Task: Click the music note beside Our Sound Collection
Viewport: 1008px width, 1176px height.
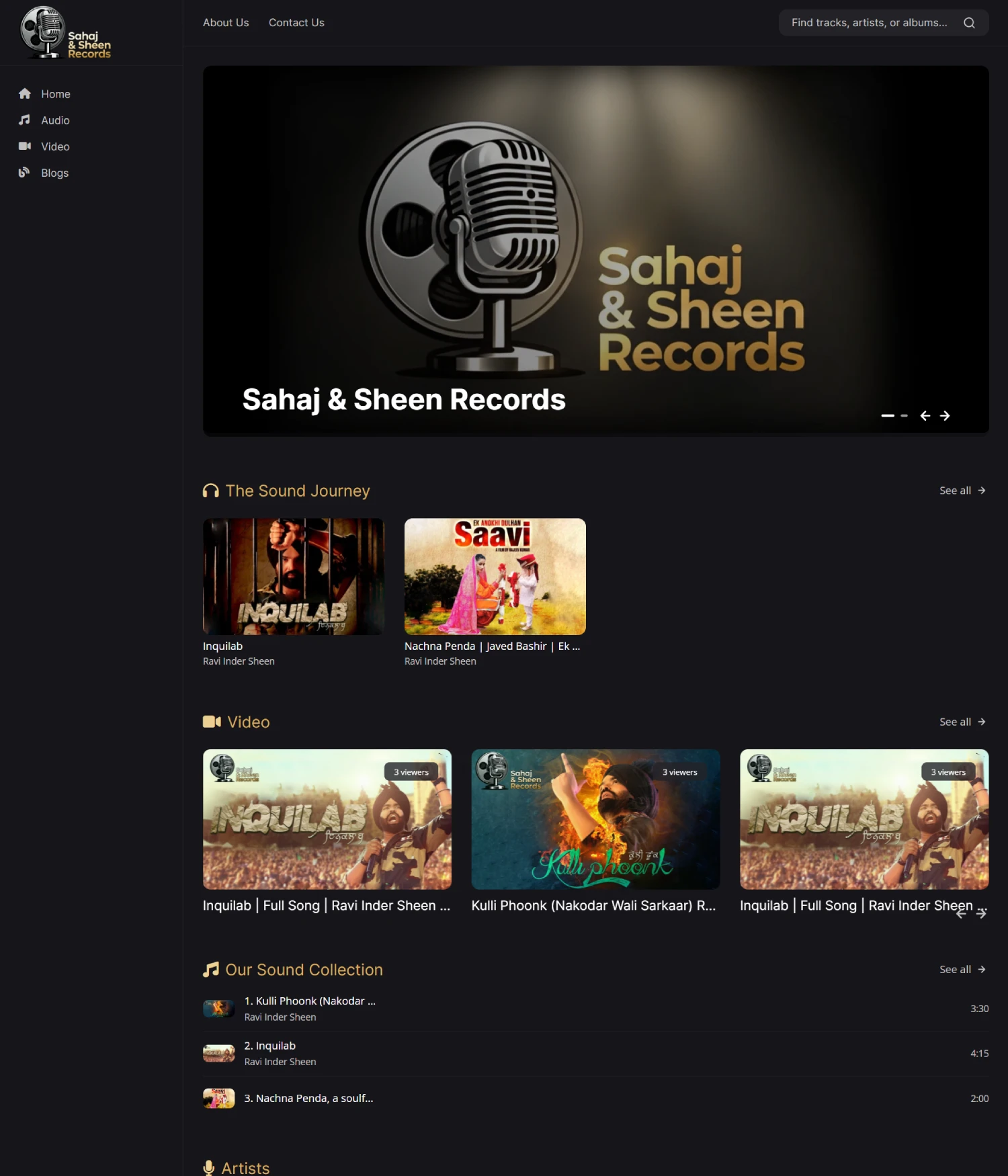Action: (x=211, y=970)
